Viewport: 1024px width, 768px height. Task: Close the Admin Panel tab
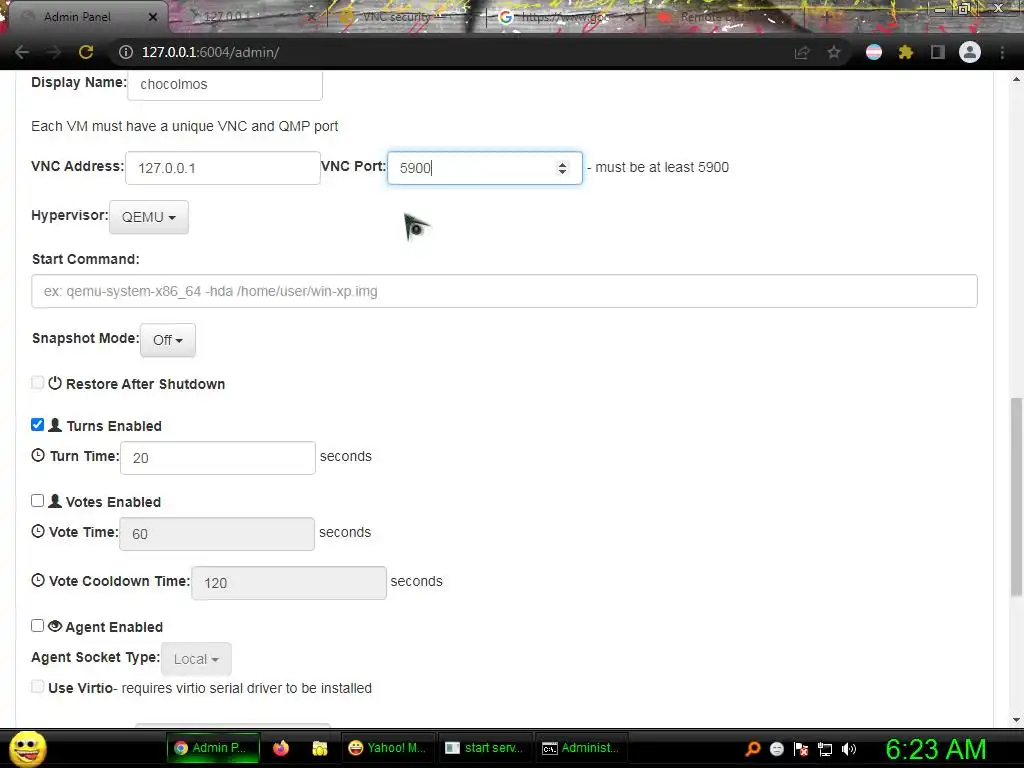coord(153,17)
